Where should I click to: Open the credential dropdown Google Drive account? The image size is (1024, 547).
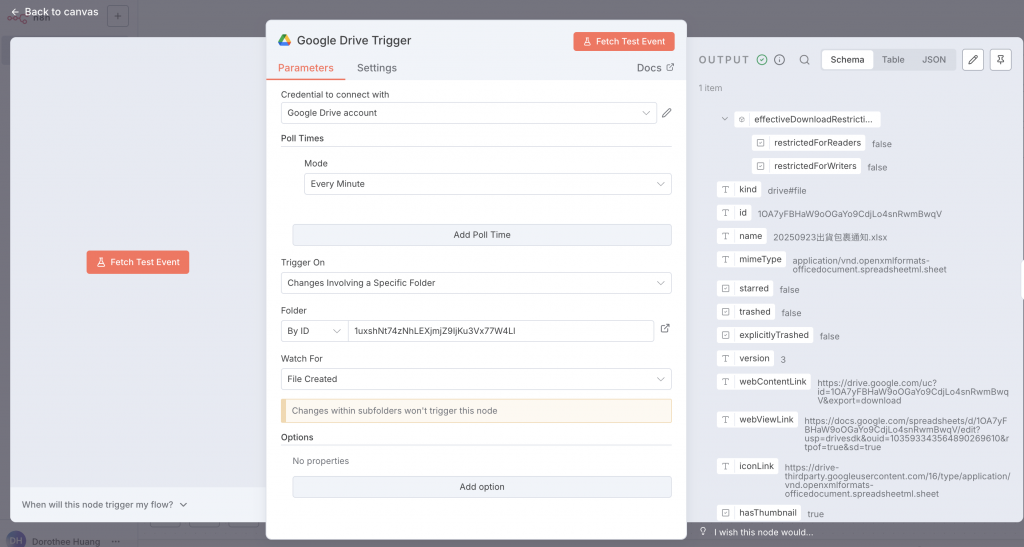click(x=468, y=113)
